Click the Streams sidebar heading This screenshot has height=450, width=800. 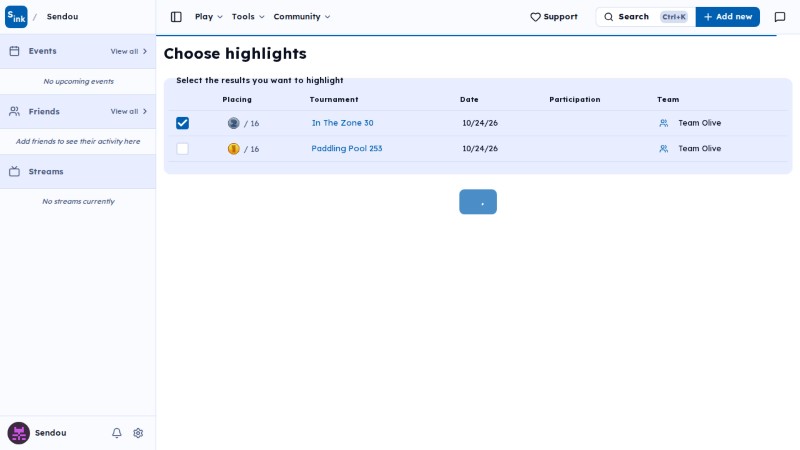(46, 171)
